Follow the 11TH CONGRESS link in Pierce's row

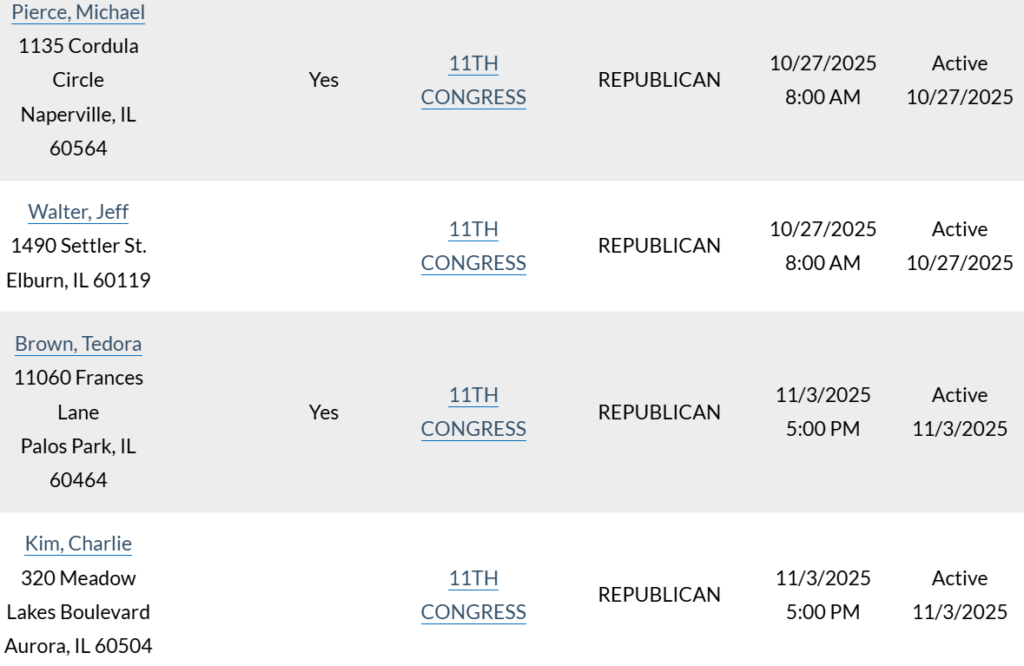click(x=473, y=80)
